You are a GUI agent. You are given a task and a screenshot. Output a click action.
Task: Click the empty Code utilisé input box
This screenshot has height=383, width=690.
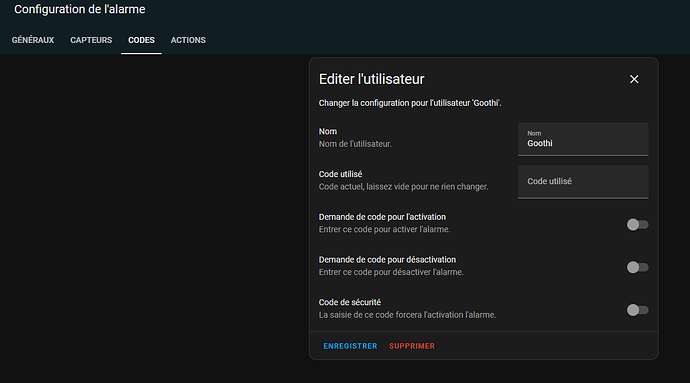coord(583,182)
